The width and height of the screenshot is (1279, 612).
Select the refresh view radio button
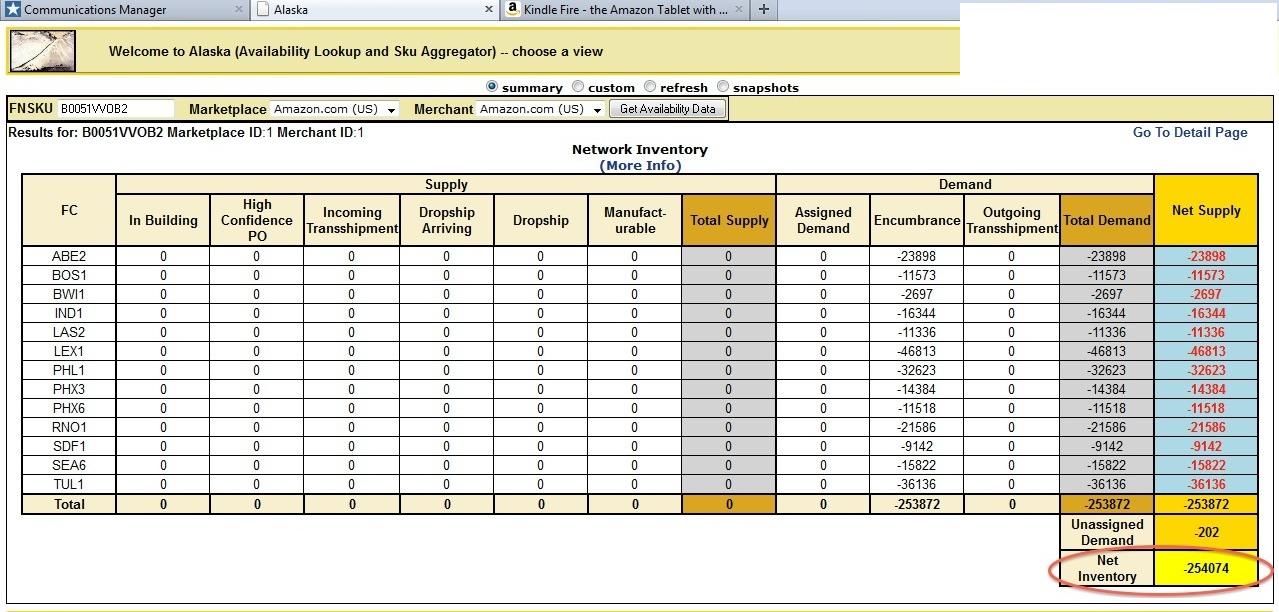(650, 87)
